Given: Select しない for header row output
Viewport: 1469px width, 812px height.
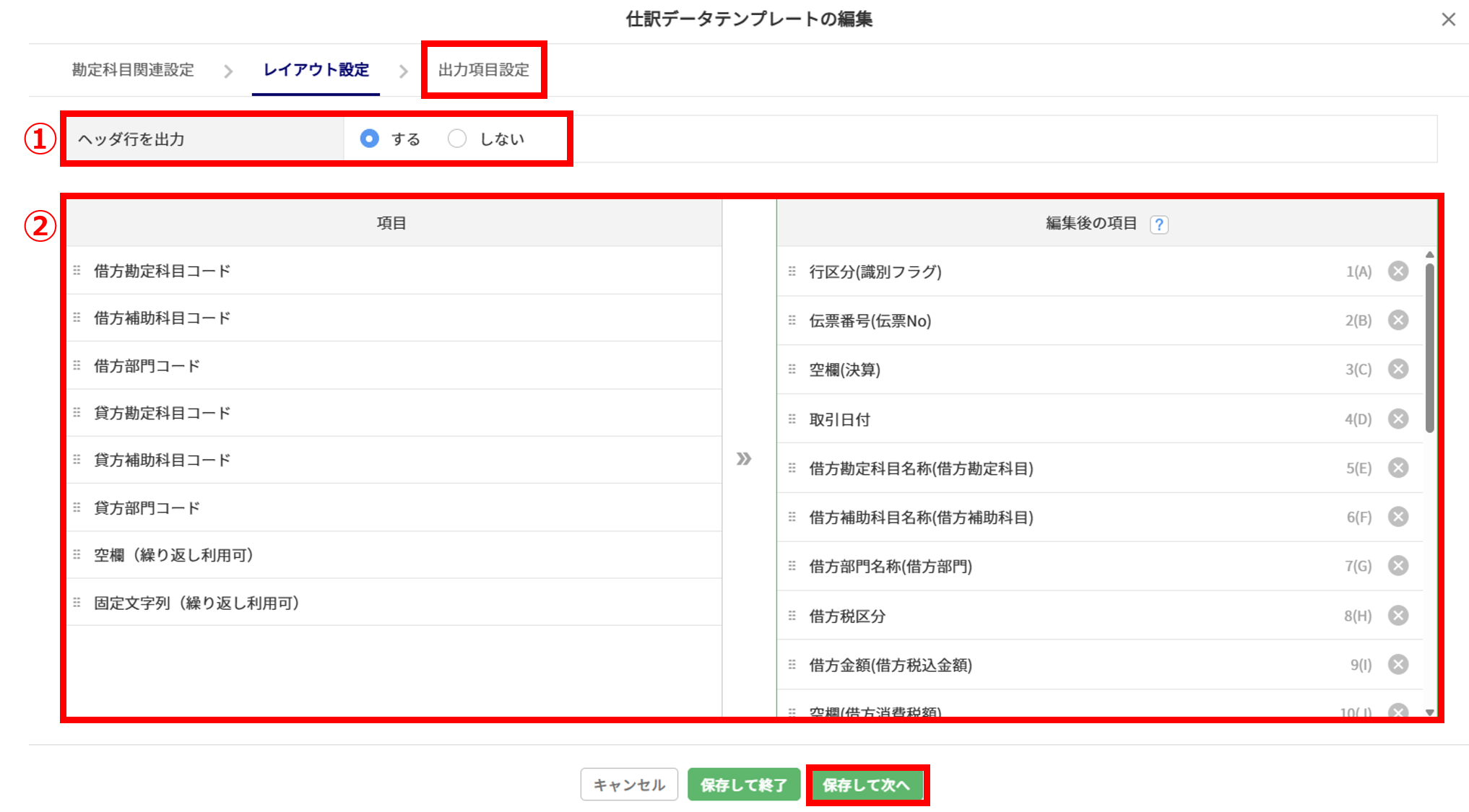Looking at the screenshot, I should pyautogui.click(x=457, y=139).
